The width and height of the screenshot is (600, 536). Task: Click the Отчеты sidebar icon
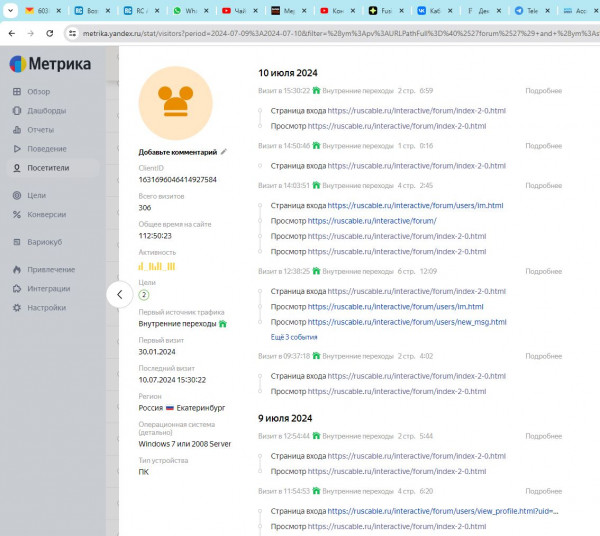[17, 130]
